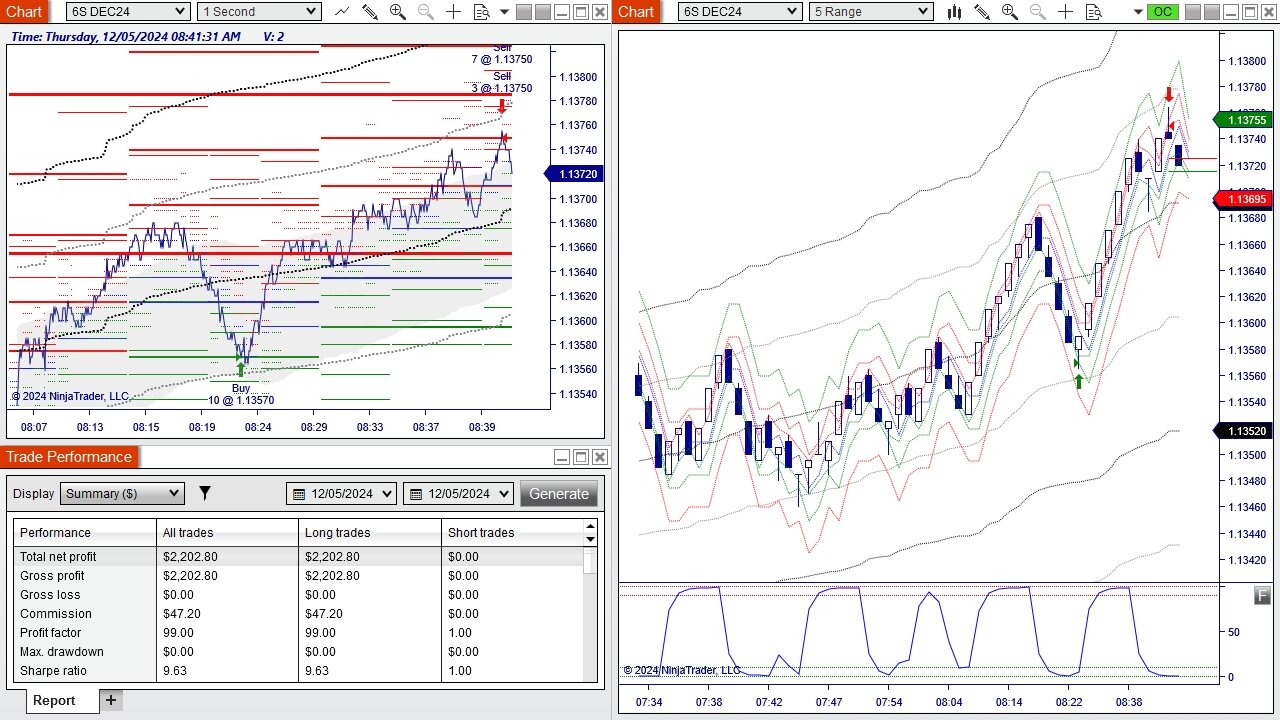Open chart style icon in left chart toolbar
This screenshot has width=1280, height=720.
point(342,11)
